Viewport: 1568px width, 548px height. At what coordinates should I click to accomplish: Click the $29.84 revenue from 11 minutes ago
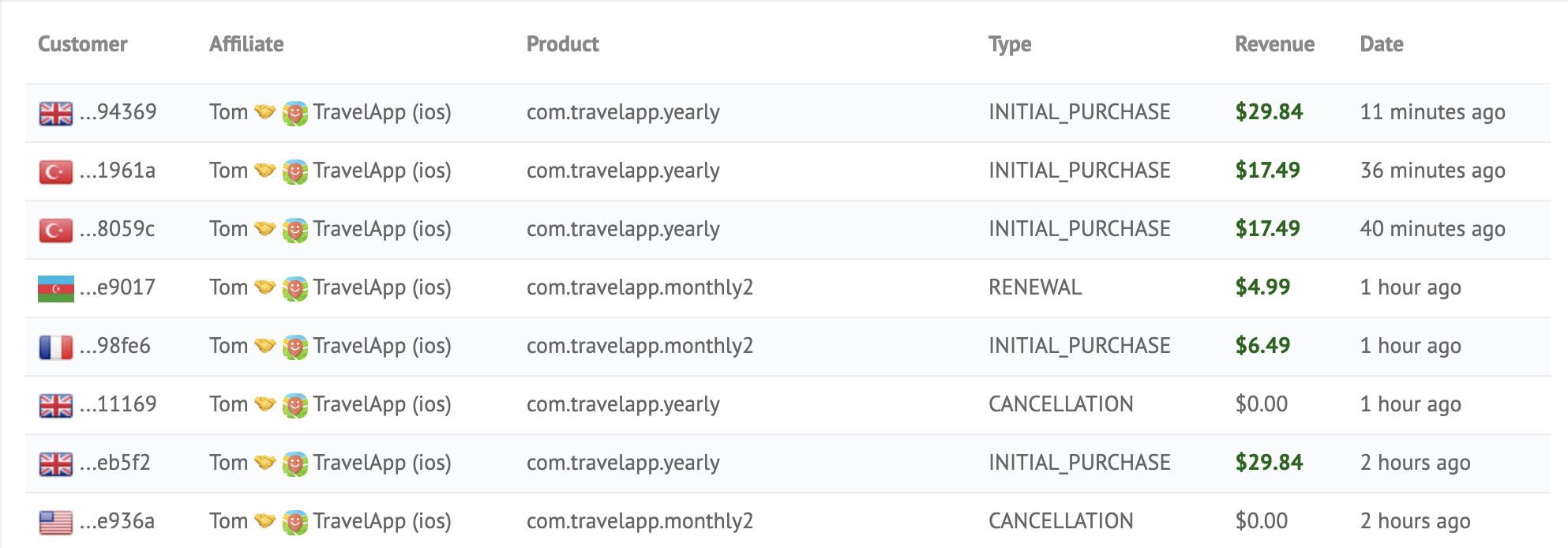click(1269, 112)
